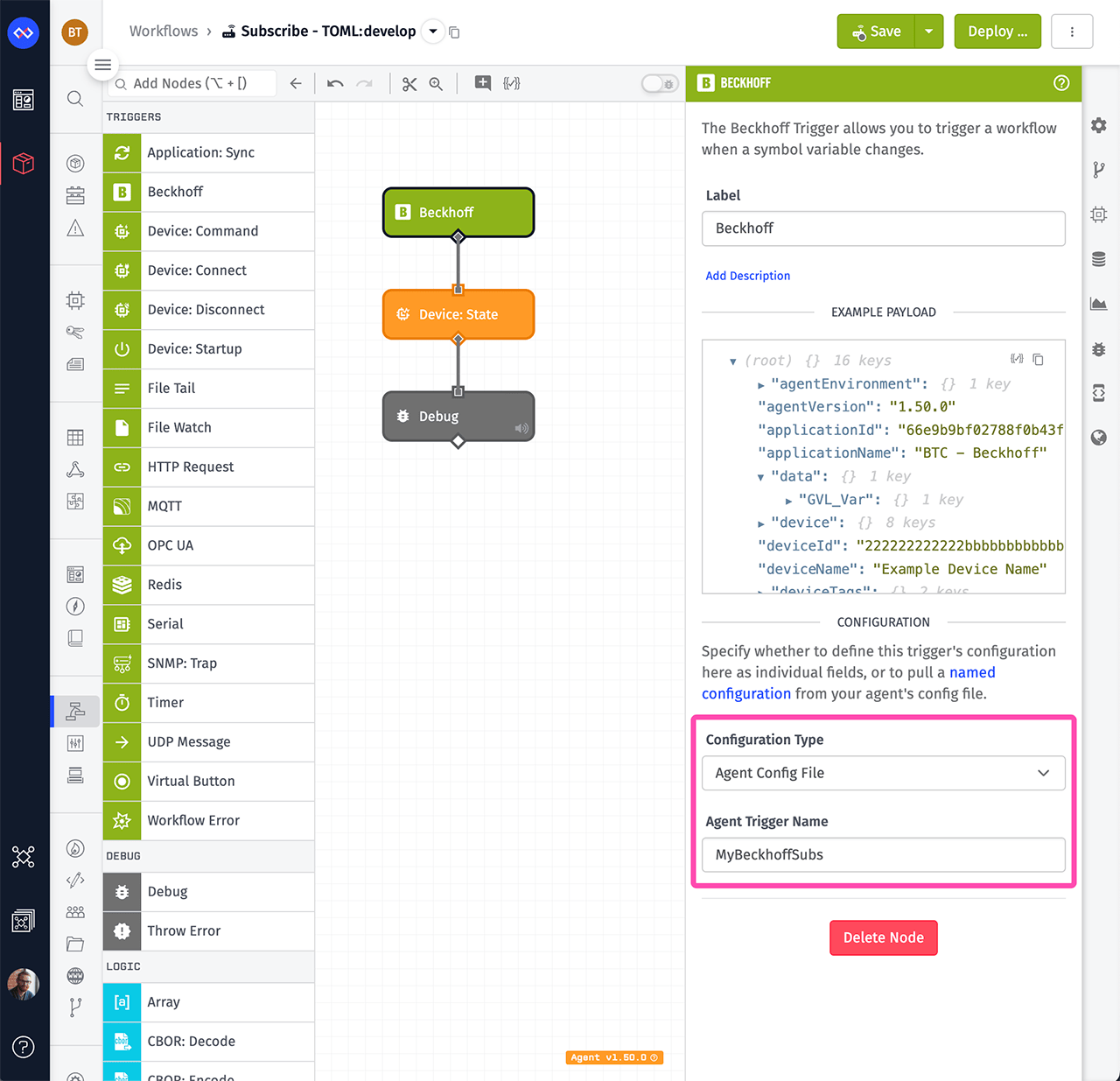1120x1081 pixels.
Task: Click the add comment icon in toolbar
Action: coord(482,83)
